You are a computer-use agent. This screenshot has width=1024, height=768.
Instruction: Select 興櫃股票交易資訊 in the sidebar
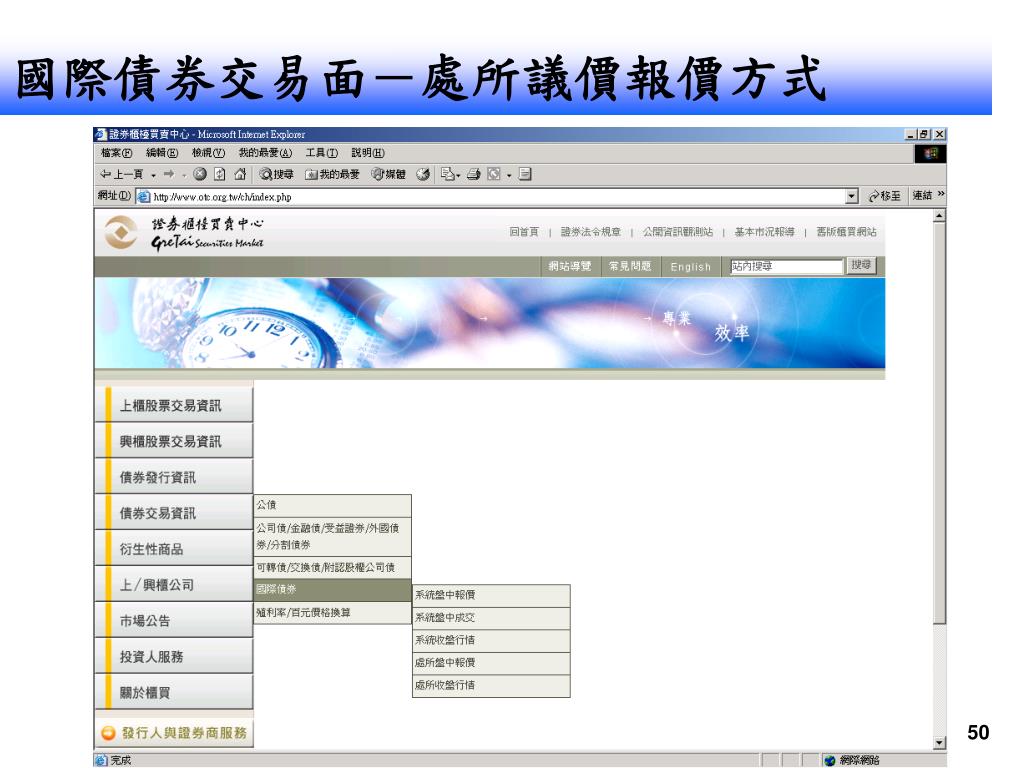point(174,441)
